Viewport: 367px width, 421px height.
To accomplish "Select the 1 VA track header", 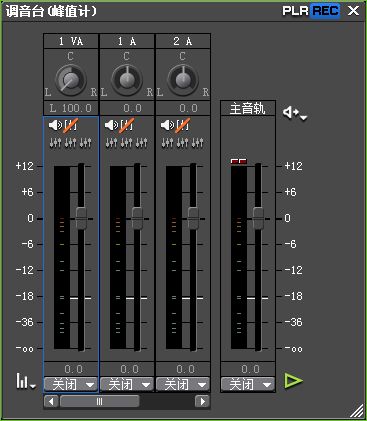I will coord(71,41).
